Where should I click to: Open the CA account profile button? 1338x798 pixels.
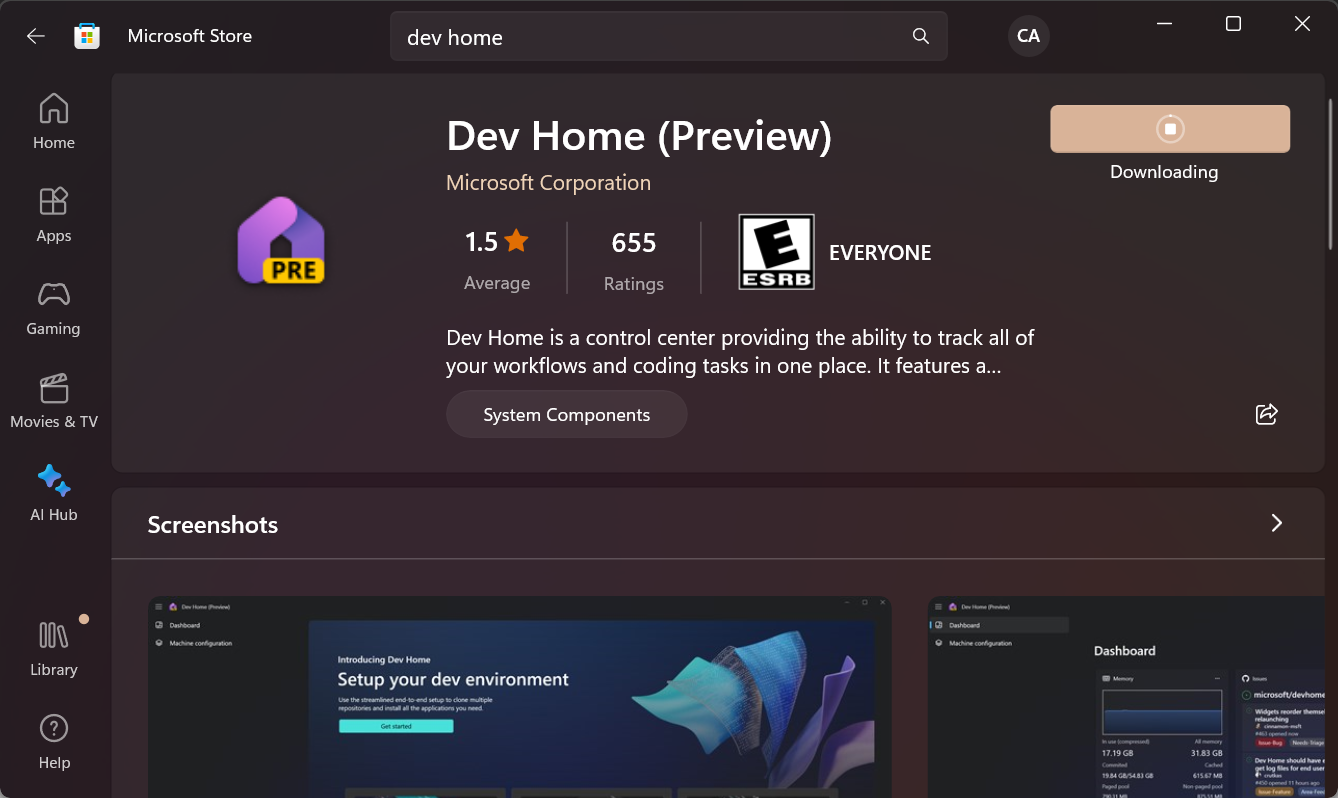pos(1028,36)
